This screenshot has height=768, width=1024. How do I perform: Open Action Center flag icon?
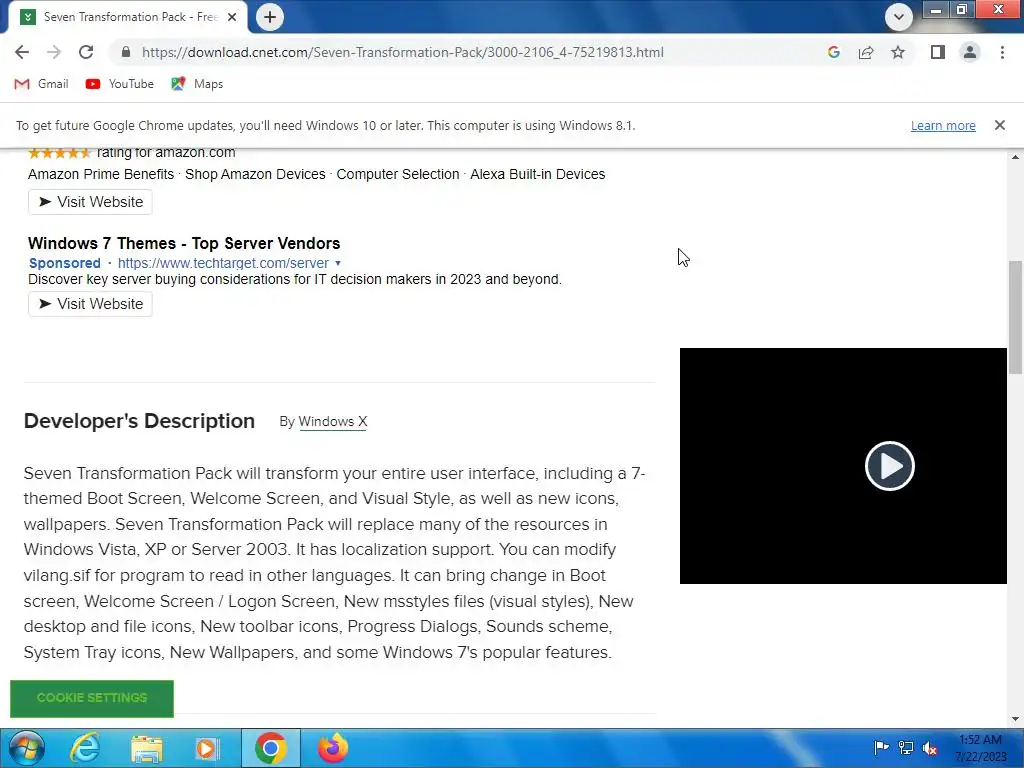(881, 748)
